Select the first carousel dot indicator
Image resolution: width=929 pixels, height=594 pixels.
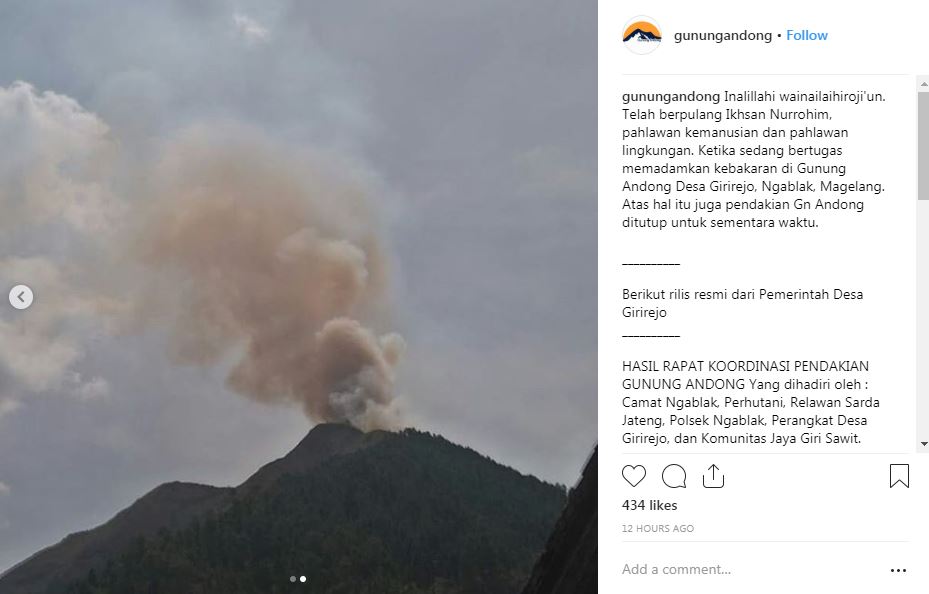(293, 579)
